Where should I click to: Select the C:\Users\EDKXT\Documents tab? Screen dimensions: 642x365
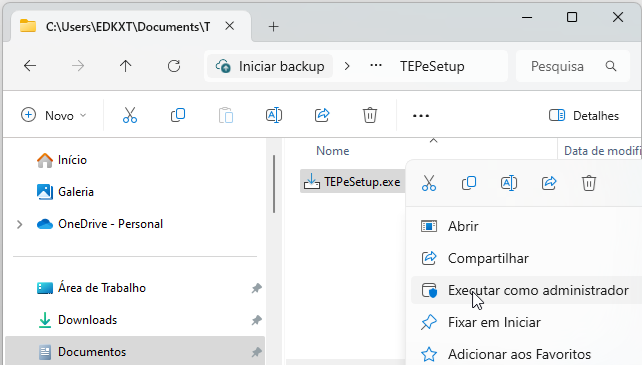click(128, 27)
